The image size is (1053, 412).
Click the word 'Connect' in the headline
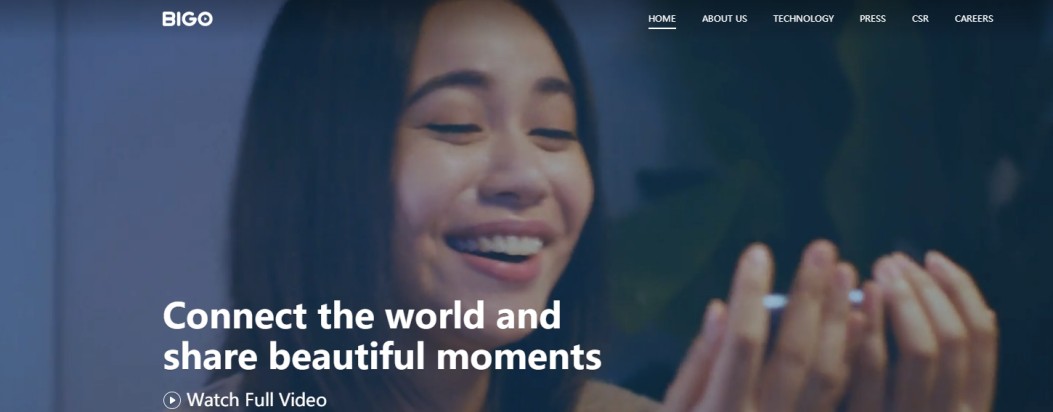pos(235,315)
